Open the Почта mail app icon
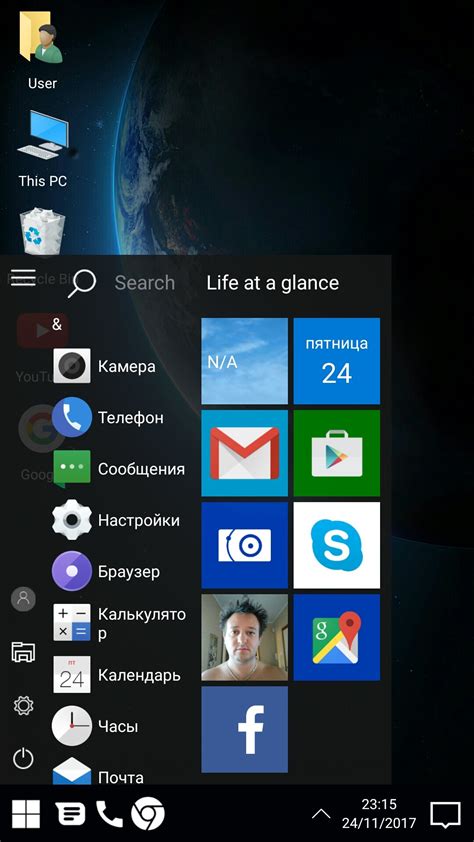 click(71, 771)
